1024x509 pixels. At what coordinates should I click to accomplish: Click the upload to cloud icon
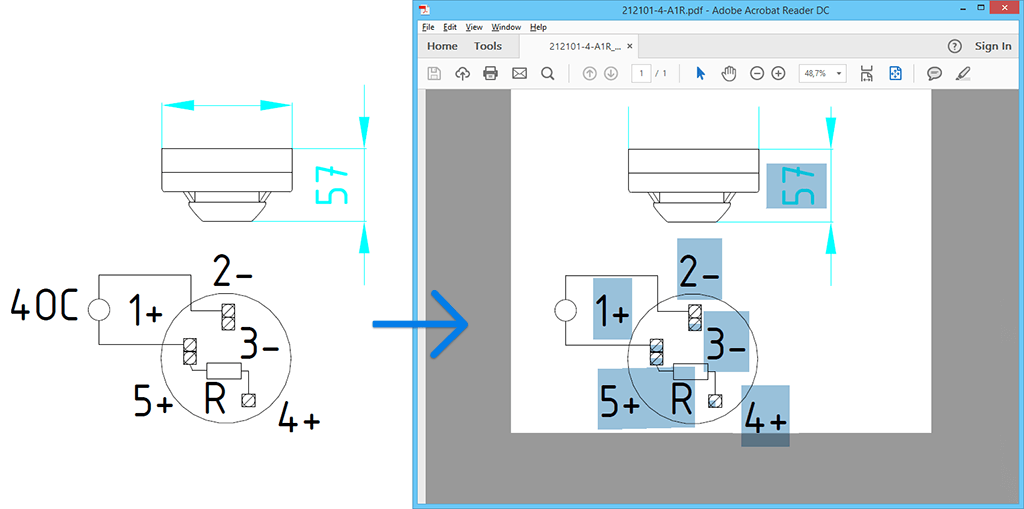[x=462, y=73]
